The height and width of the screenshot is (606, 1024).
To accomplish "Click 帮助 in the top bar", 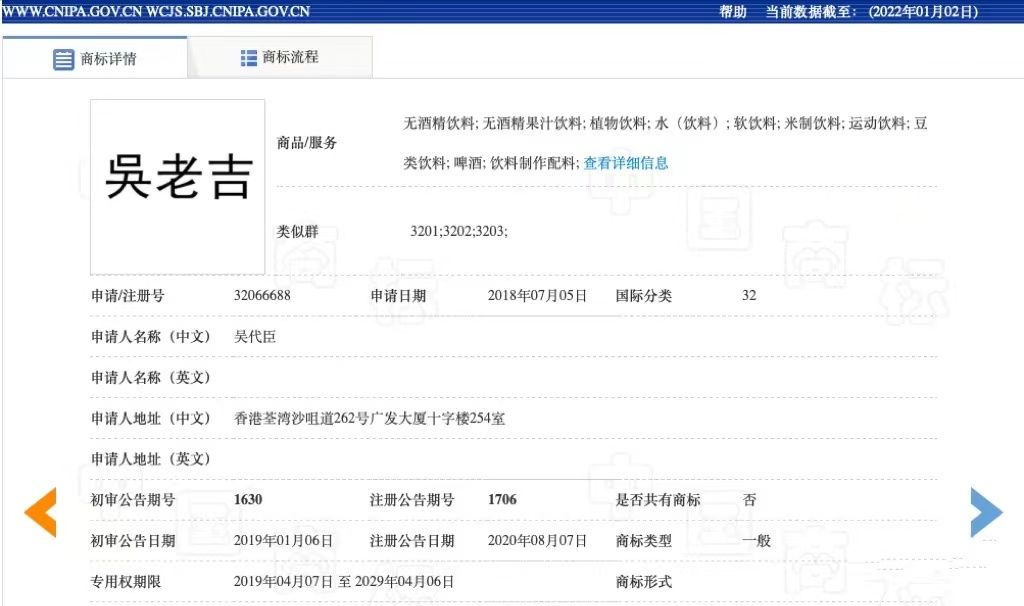I will [x=733, y=12].
